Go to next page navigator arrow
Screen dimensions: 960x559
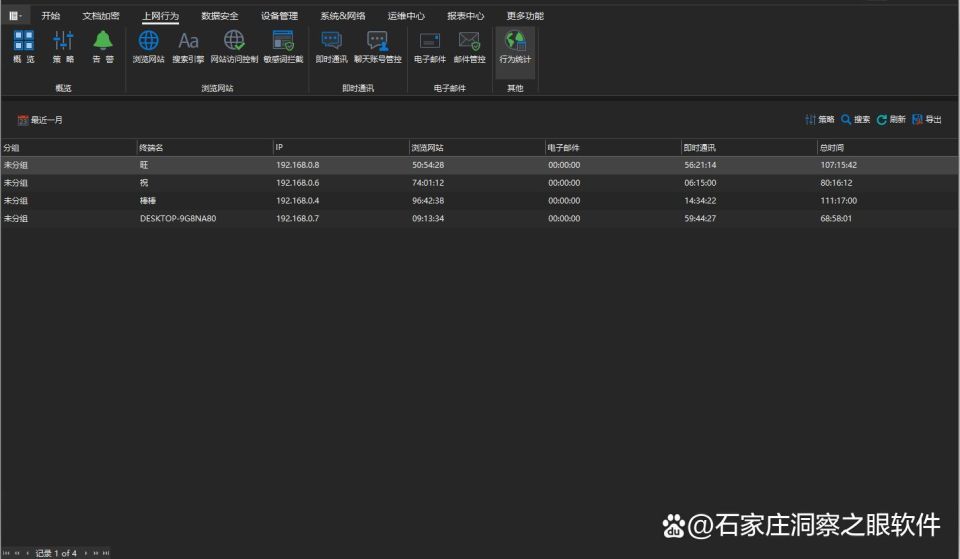[96, 553]
